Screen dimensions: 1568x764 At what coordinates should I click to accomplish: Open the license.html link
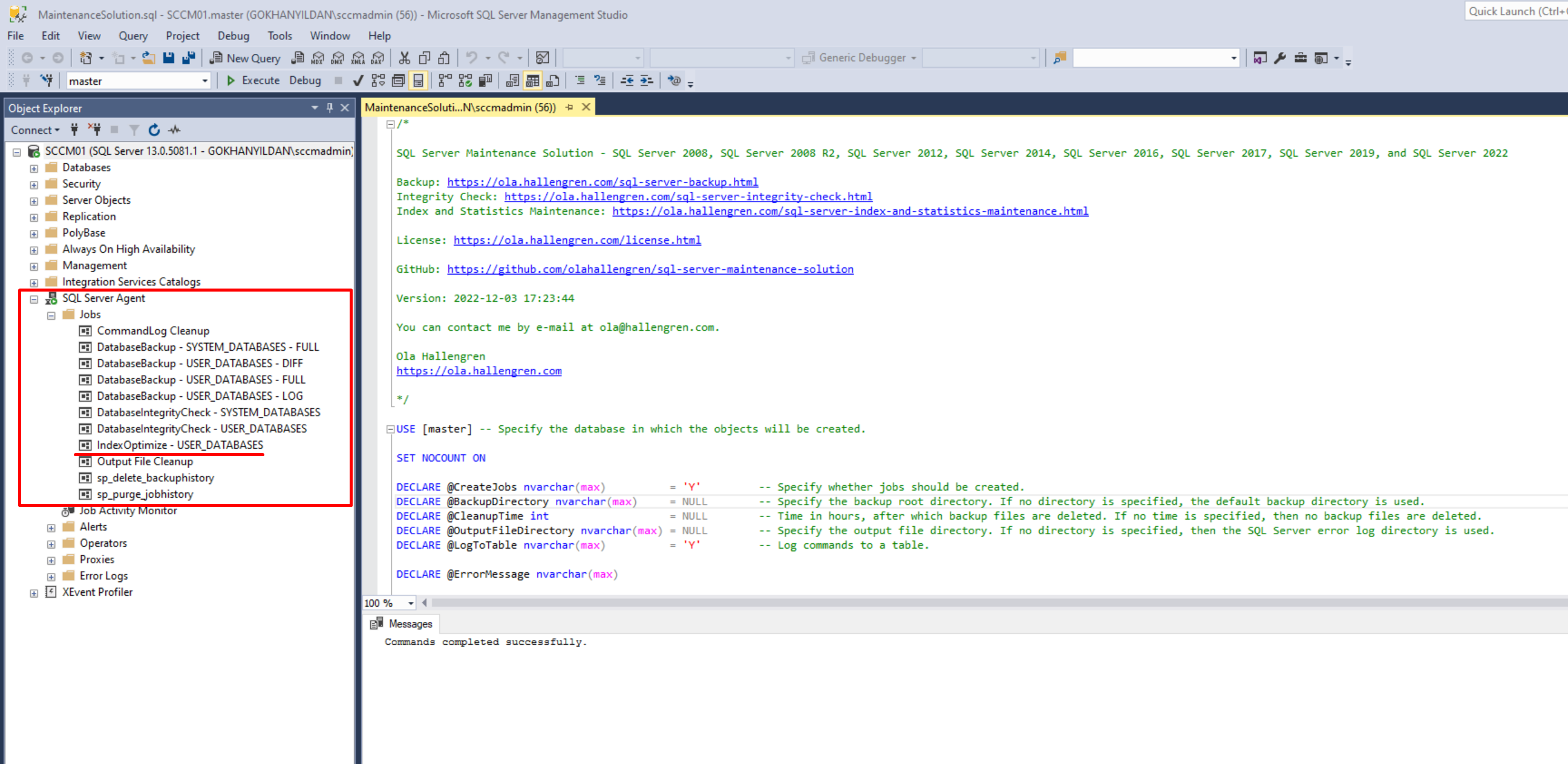577,240
